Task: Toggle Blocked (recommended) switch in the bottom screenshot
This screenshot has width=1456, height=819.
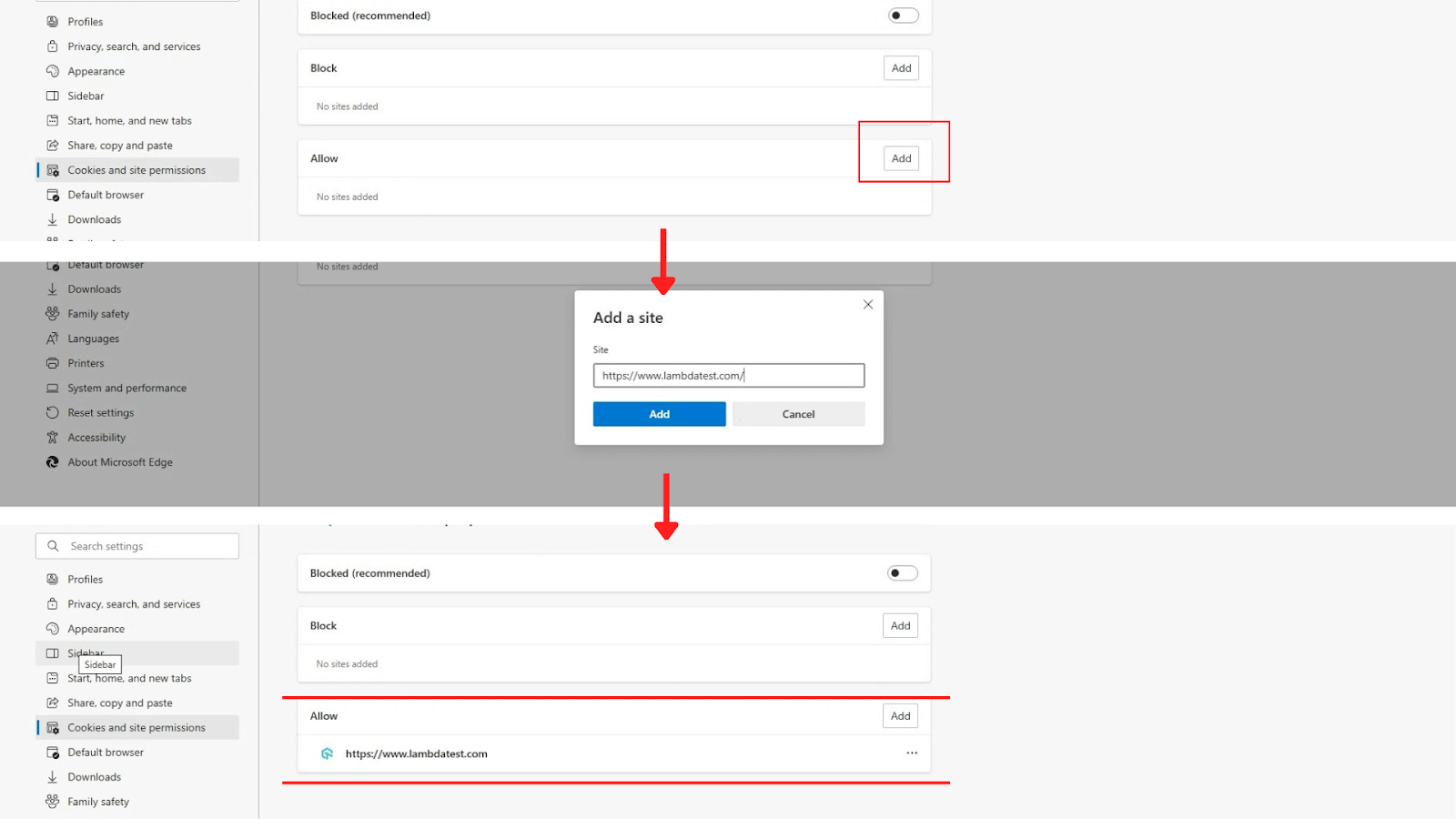Action: [903, 573]
